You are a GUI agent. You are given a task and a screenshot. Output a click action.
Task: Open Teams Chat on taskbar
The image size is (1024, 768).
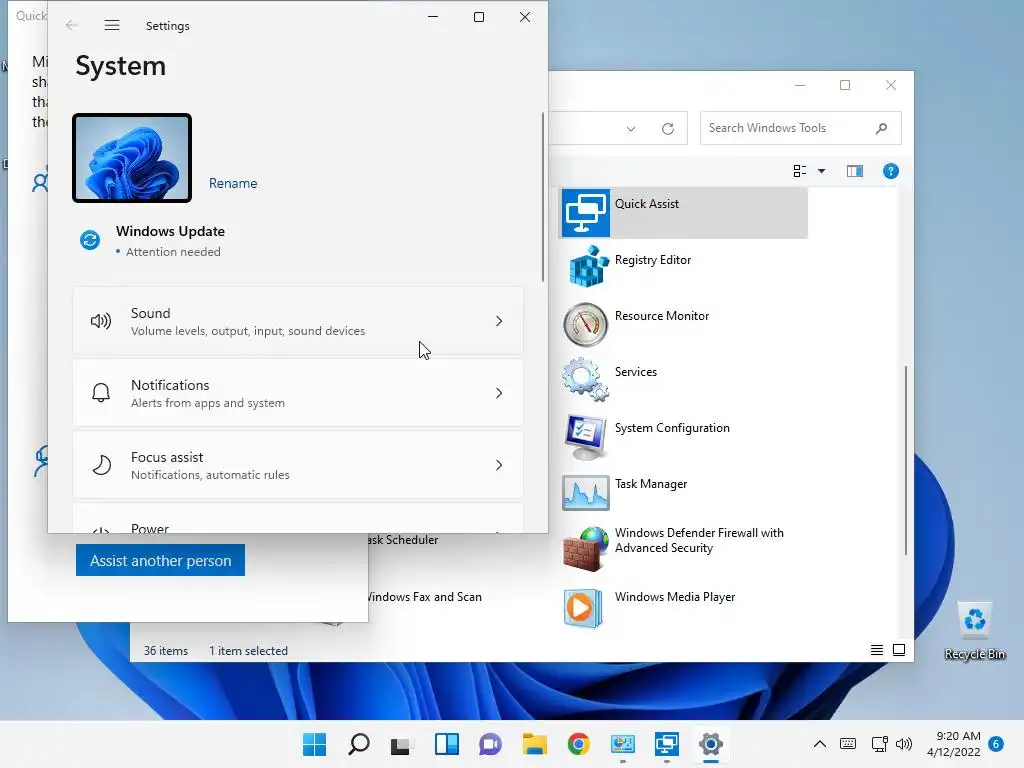pyautogui.click(x=490, y=744)
